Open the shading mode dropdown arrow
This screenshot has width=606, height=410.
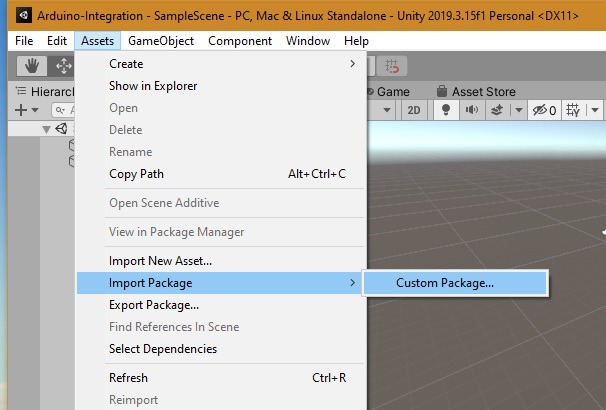tap(386, 111)
